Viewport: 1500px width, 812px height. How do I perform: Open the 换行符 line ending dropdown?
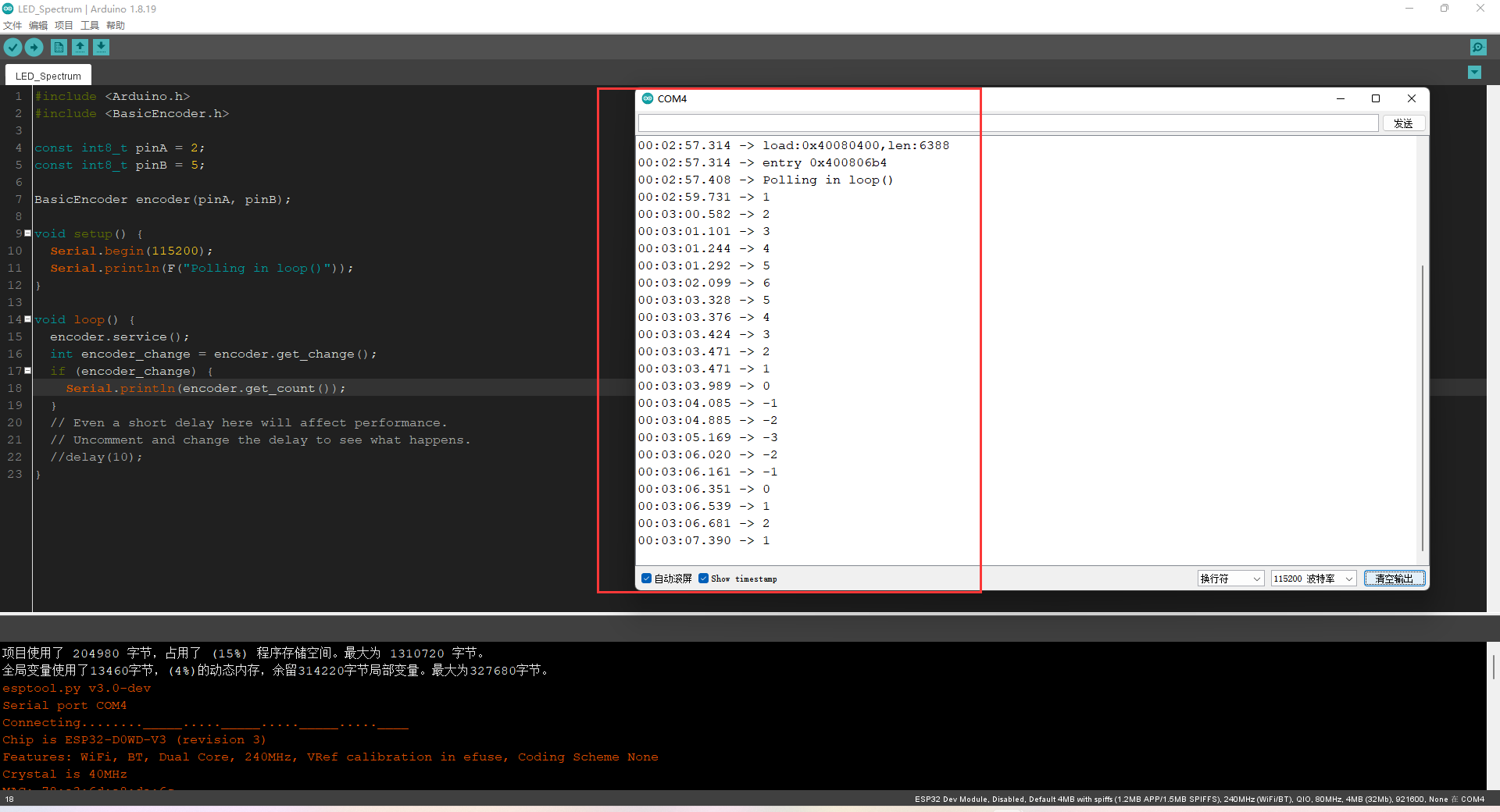point(1230,579)
